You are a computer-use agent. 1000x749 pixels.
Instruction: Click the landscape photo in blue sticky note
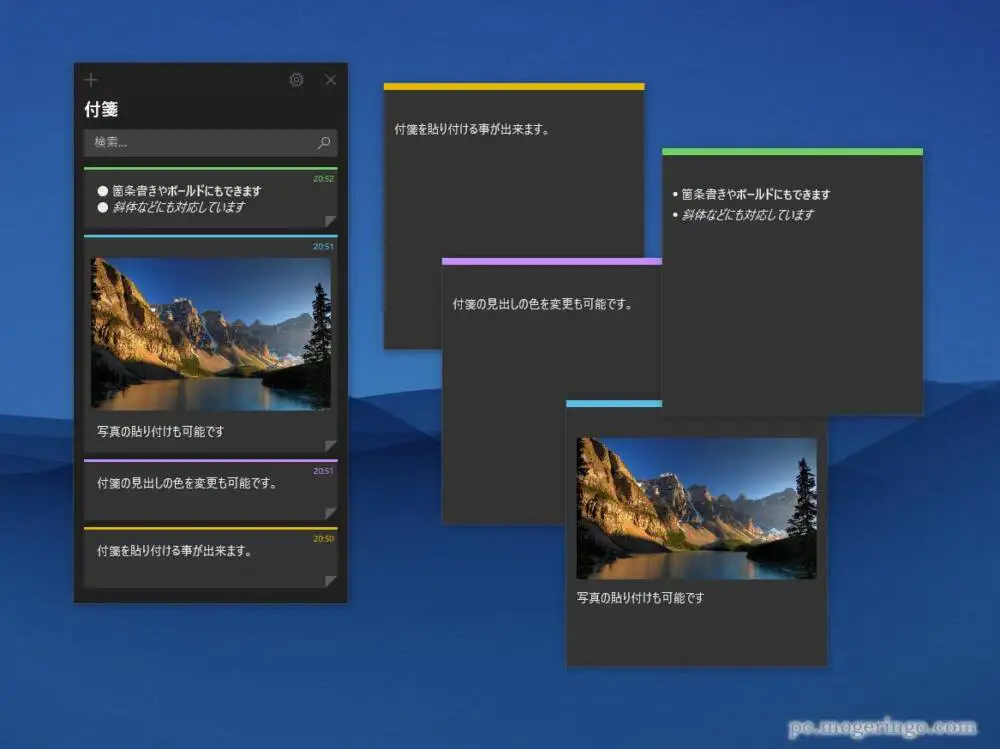(696, 508)
